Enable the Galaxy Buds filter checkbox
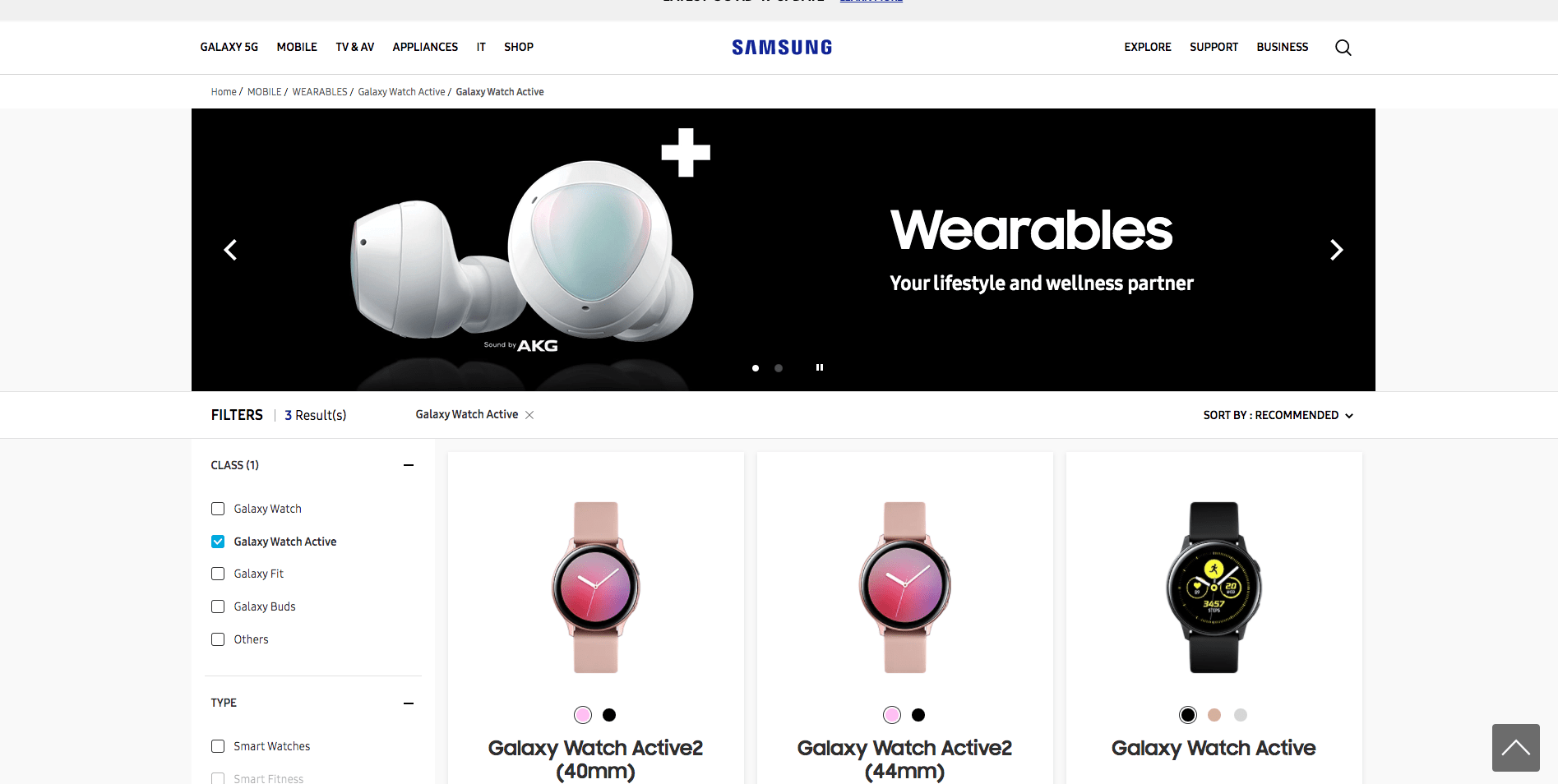Image resolution: width=1558 pixels, height=784 pixels. (218, 606)
